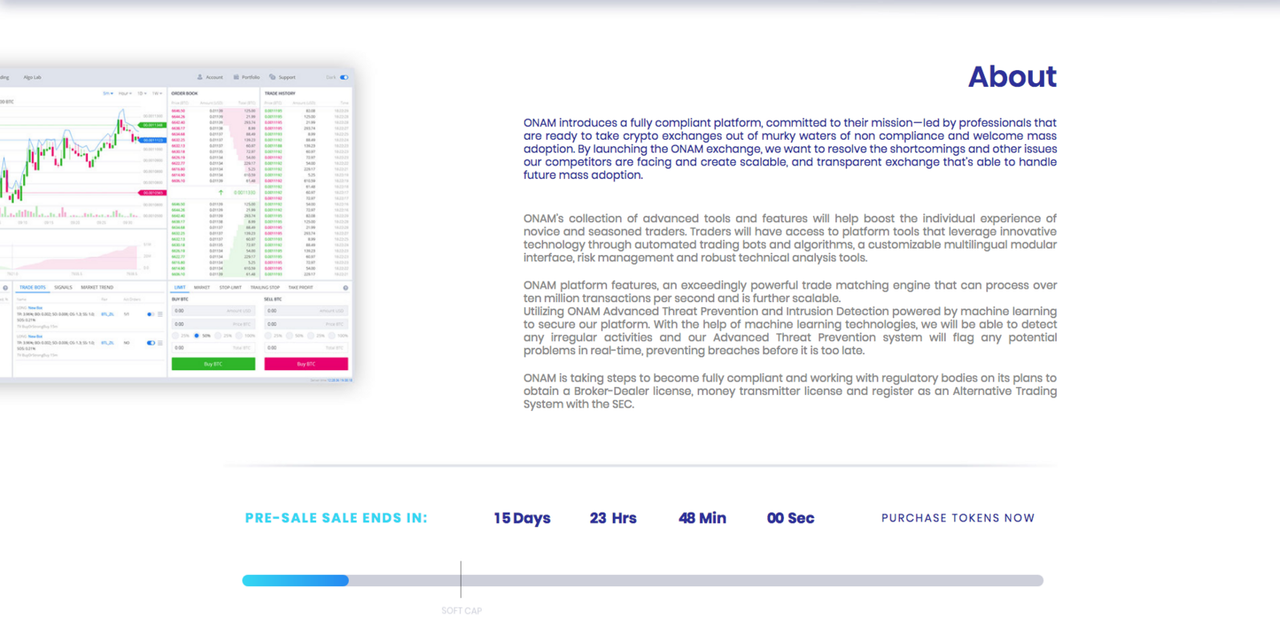The width and height of the screenshot is (1280, 642).
Task: Click the Support chat icon
Action: 272,77
